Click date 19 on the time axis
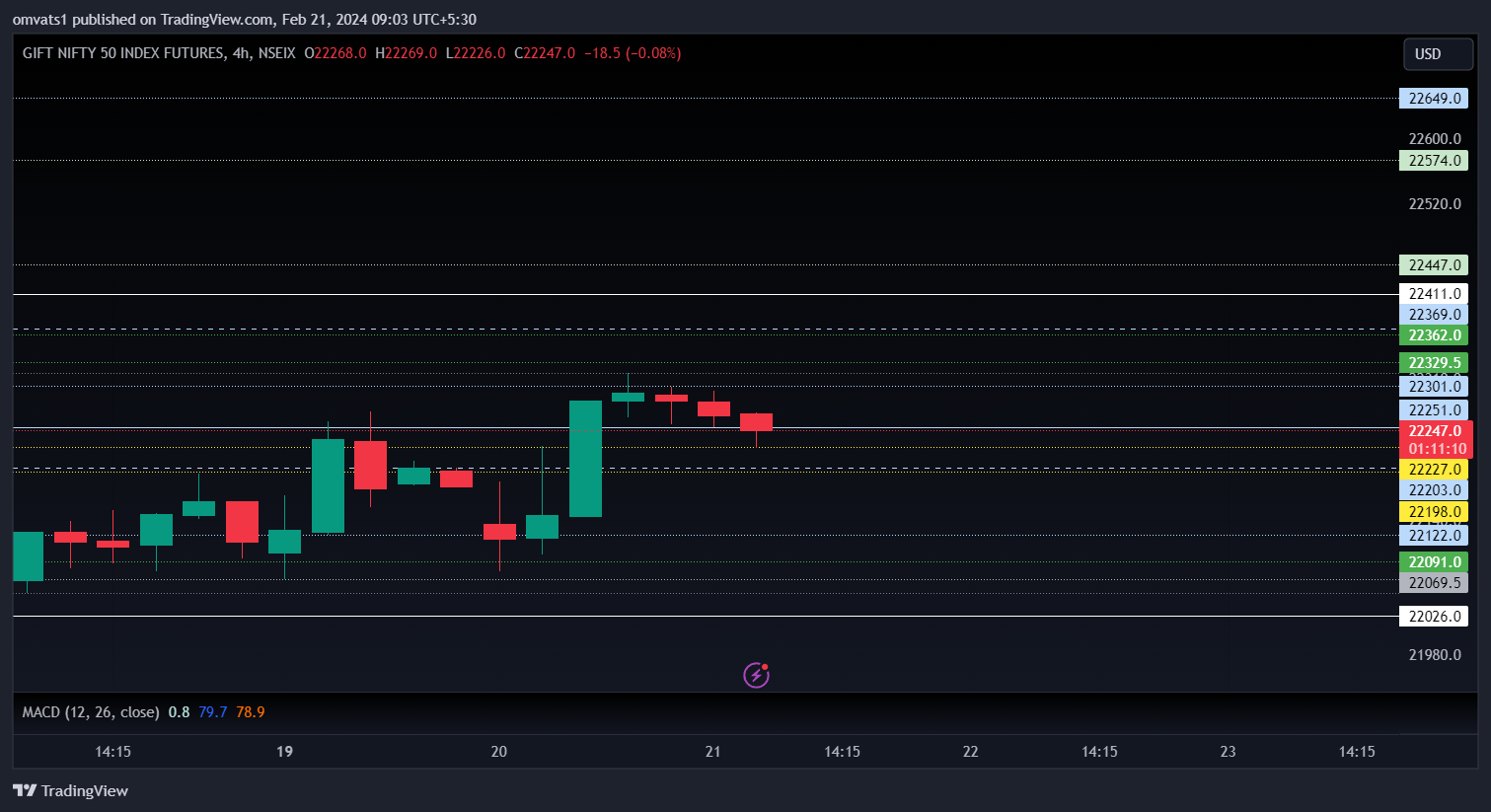Screen dimensions: 1491x812 coord(284,752)
